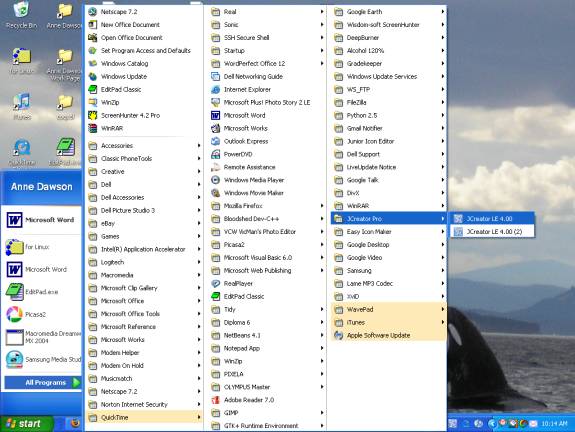575x432 pixels.
Task: Open ScreenHunter 4.2 Pro
Action: click(144, 115)
